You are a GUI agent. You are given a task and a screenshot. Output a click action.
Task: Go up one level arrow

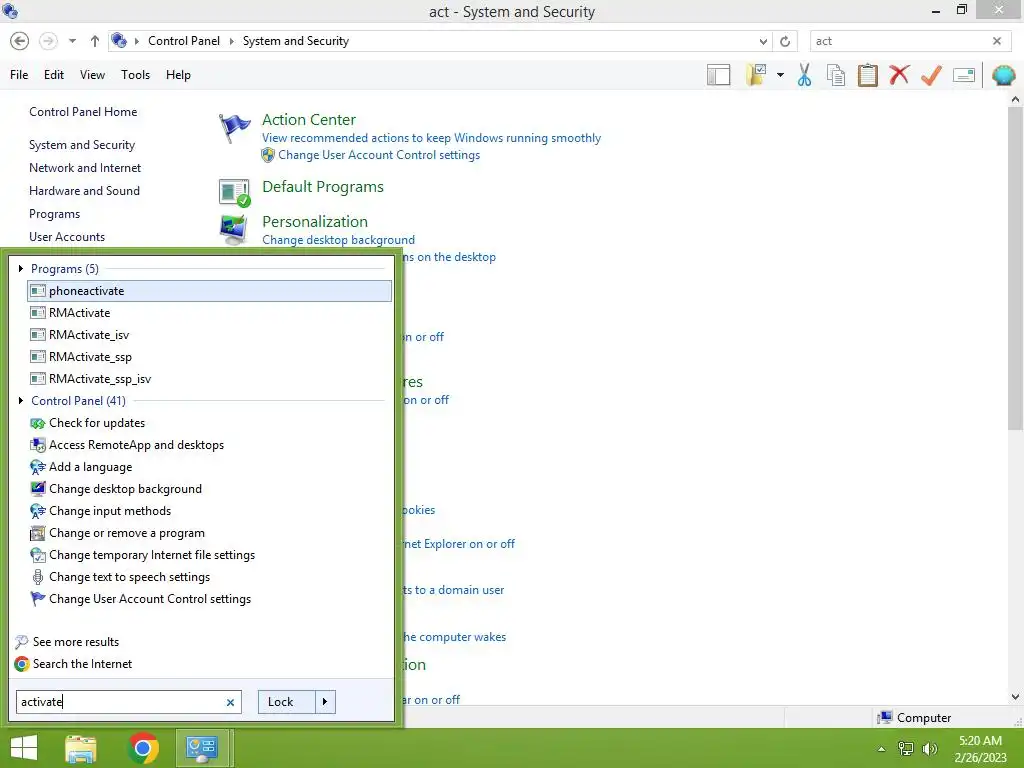[95, 41]
